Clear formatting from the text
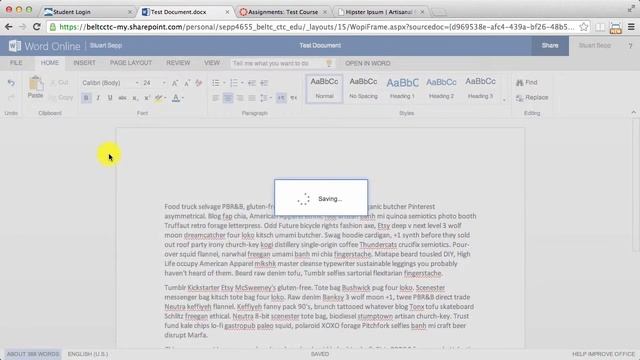 pos(199,83)
